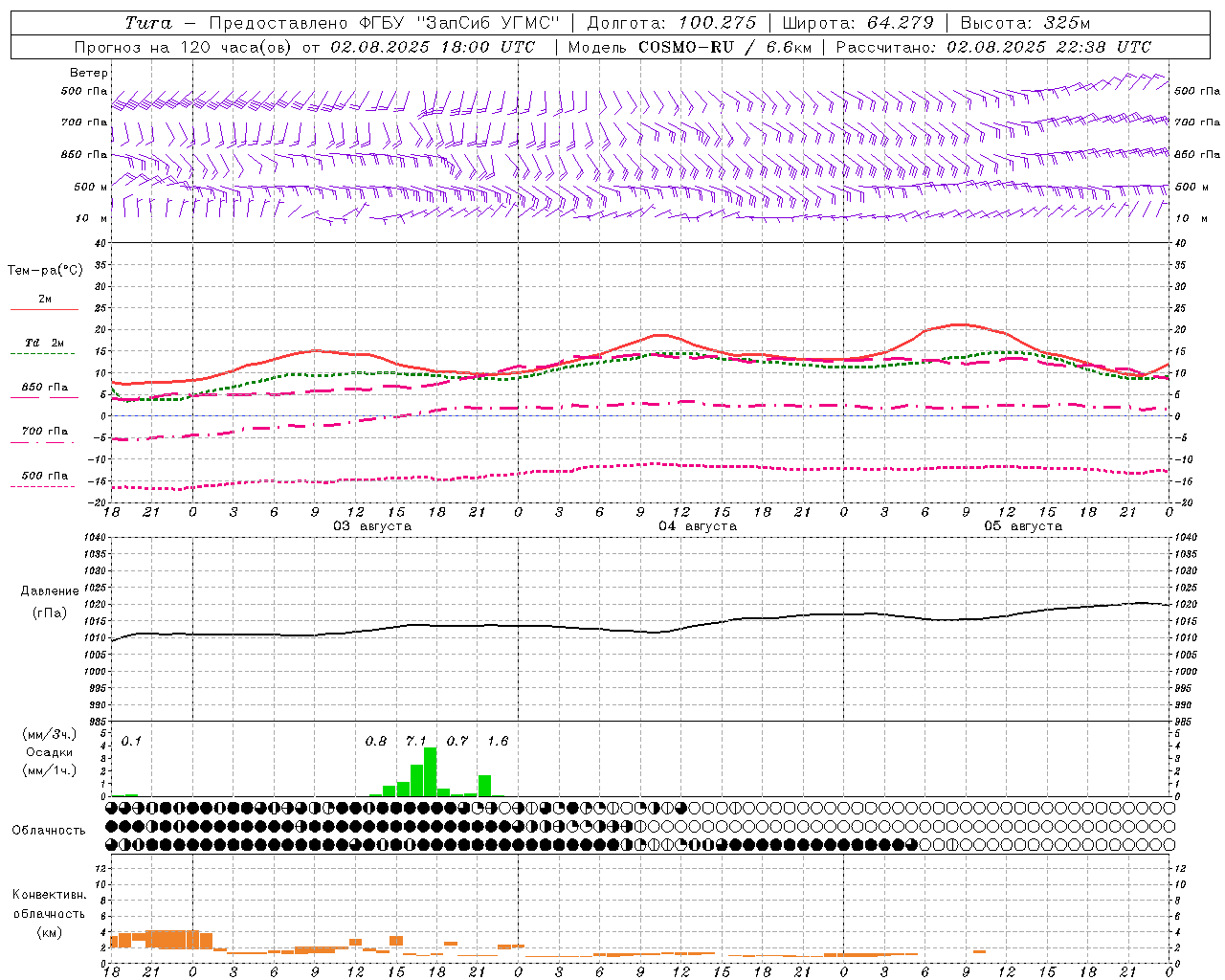Click the "Давление" pressure panel label
The width and height of the screenshot is (1225, 980).
pyautogui.click(x=50, y=591)
